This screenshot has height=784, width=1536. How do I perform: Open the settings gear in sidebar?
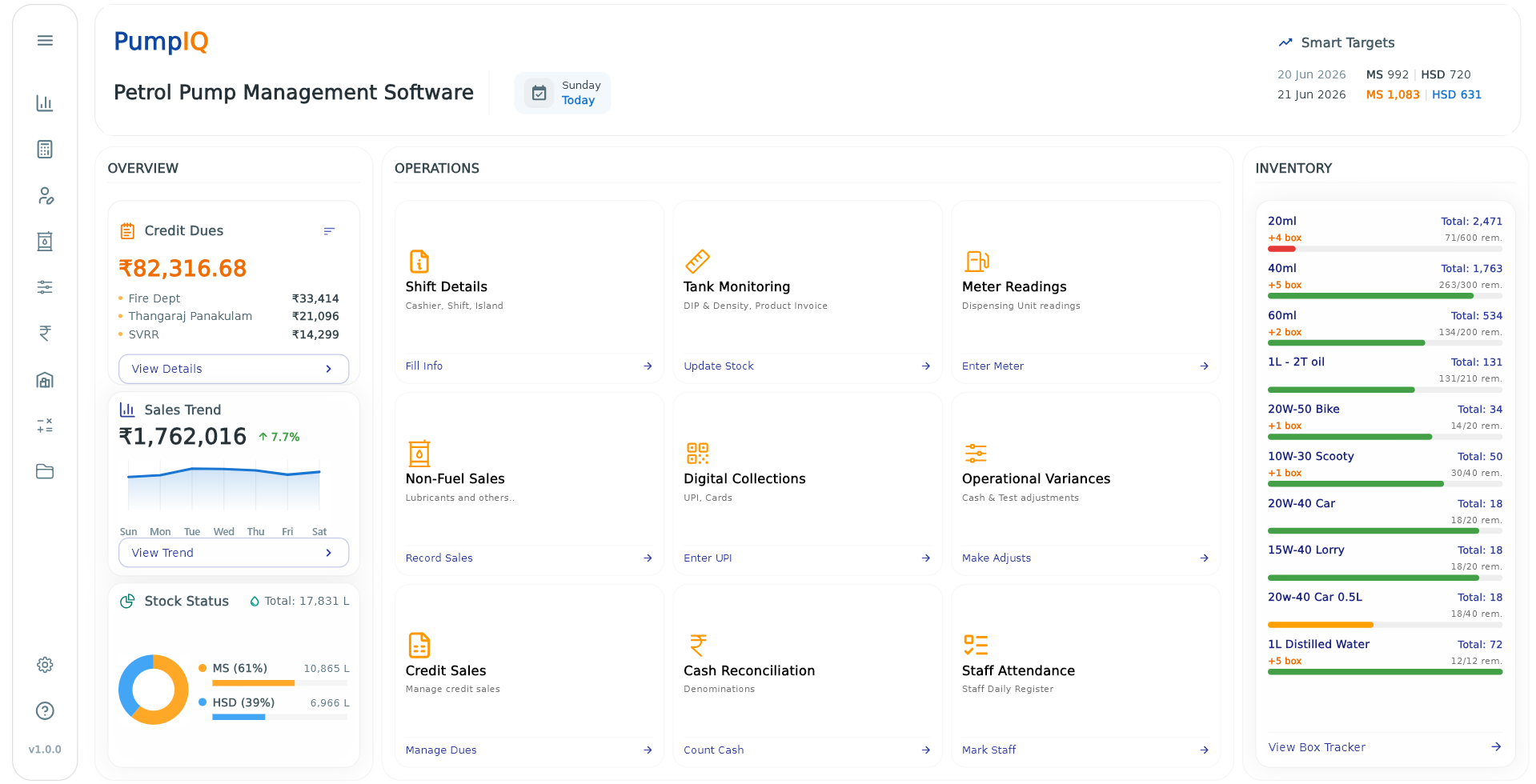45,665
